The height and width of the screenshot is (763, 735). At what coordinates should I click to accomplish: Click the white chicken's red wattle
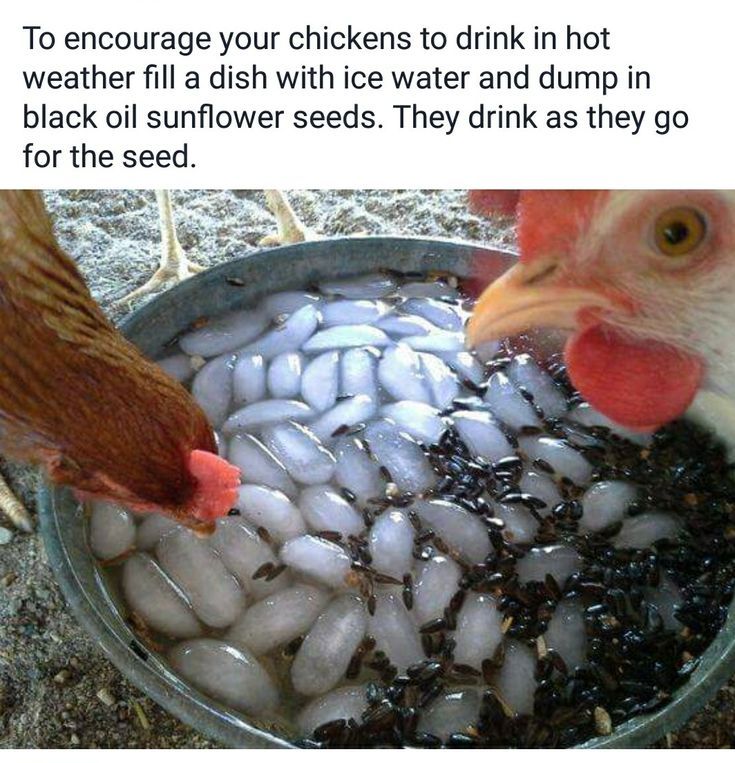tap(633, 377)
